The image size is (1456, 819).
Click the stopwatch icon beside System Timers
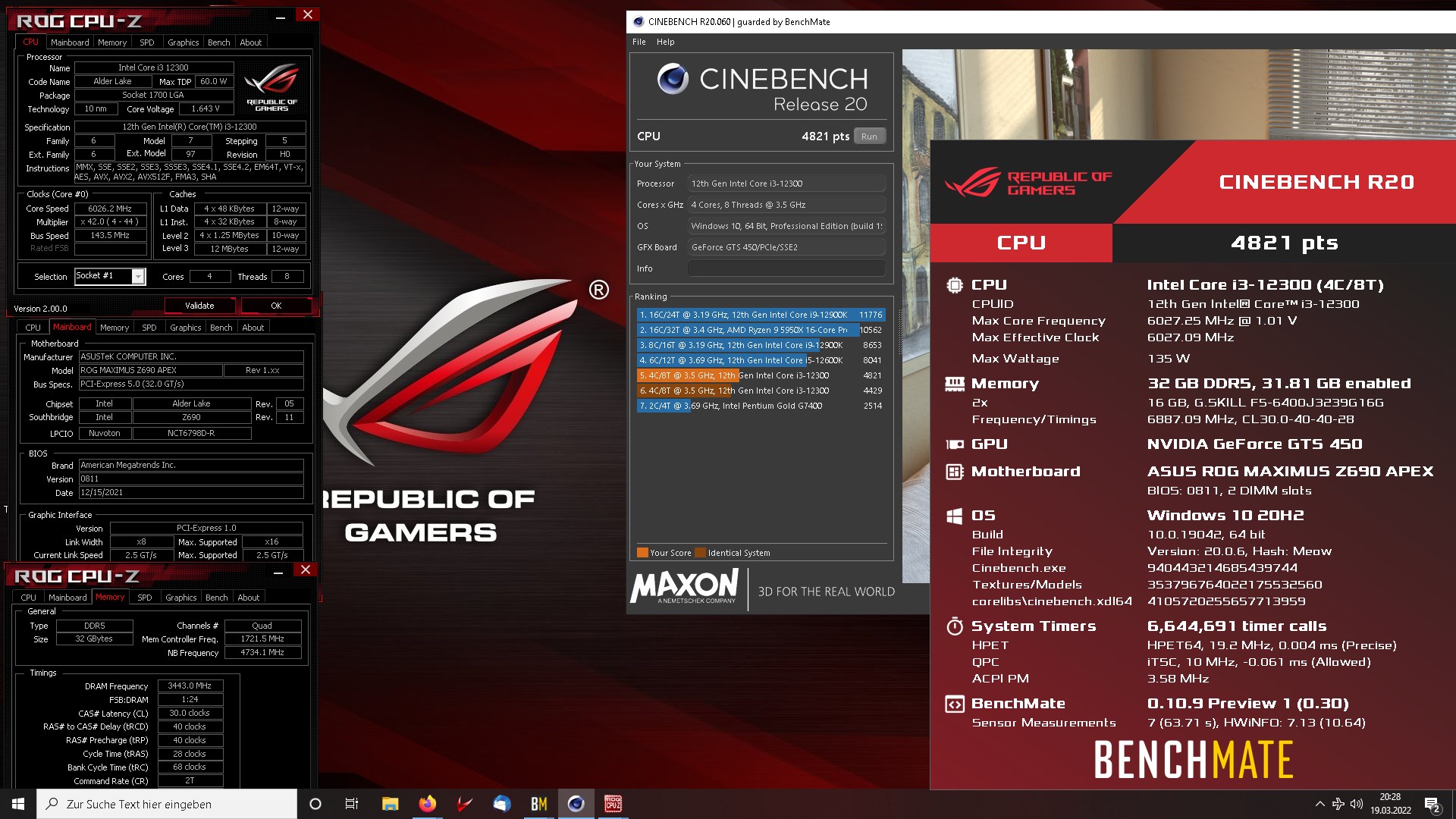(955, 626)
